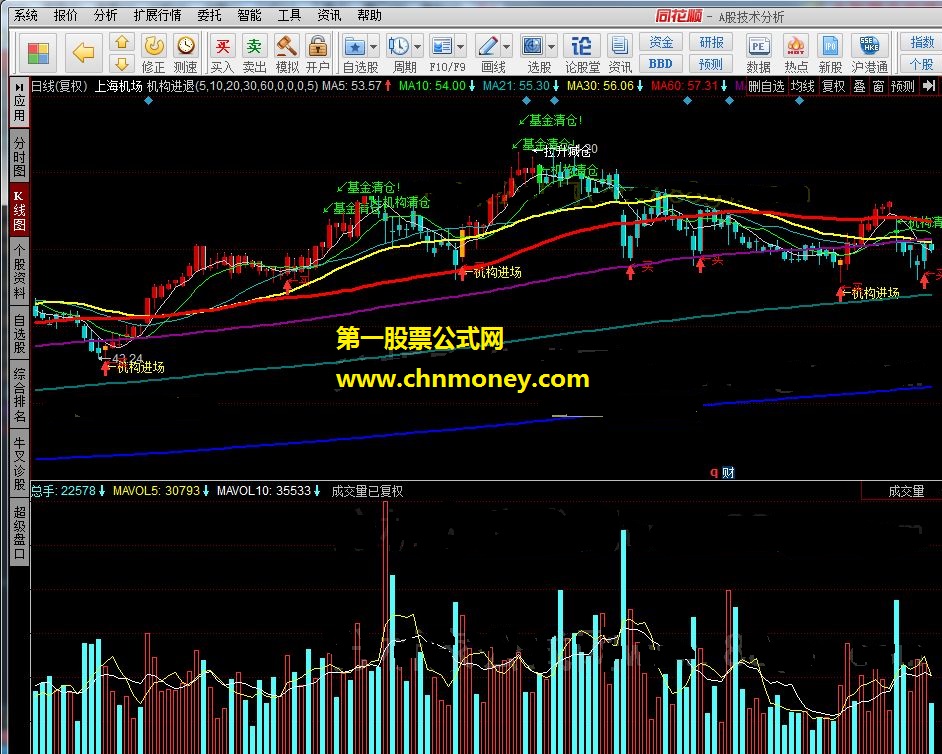This screenshot has width=942, height=754.
Task: Open the 工具 menu
Action: coord(289,15)
